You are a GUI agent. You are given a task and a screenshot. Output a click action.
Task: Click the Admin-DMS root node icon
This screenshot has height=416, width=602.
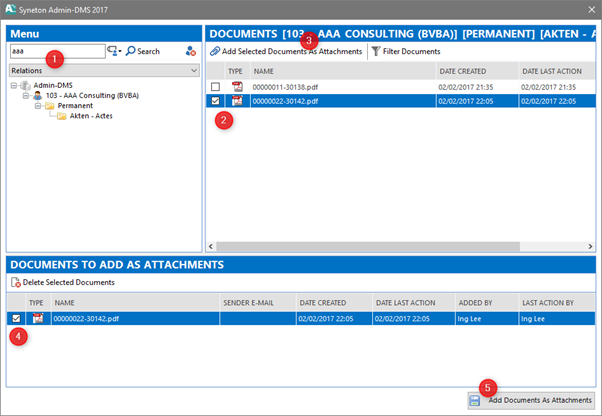[23, 85]
